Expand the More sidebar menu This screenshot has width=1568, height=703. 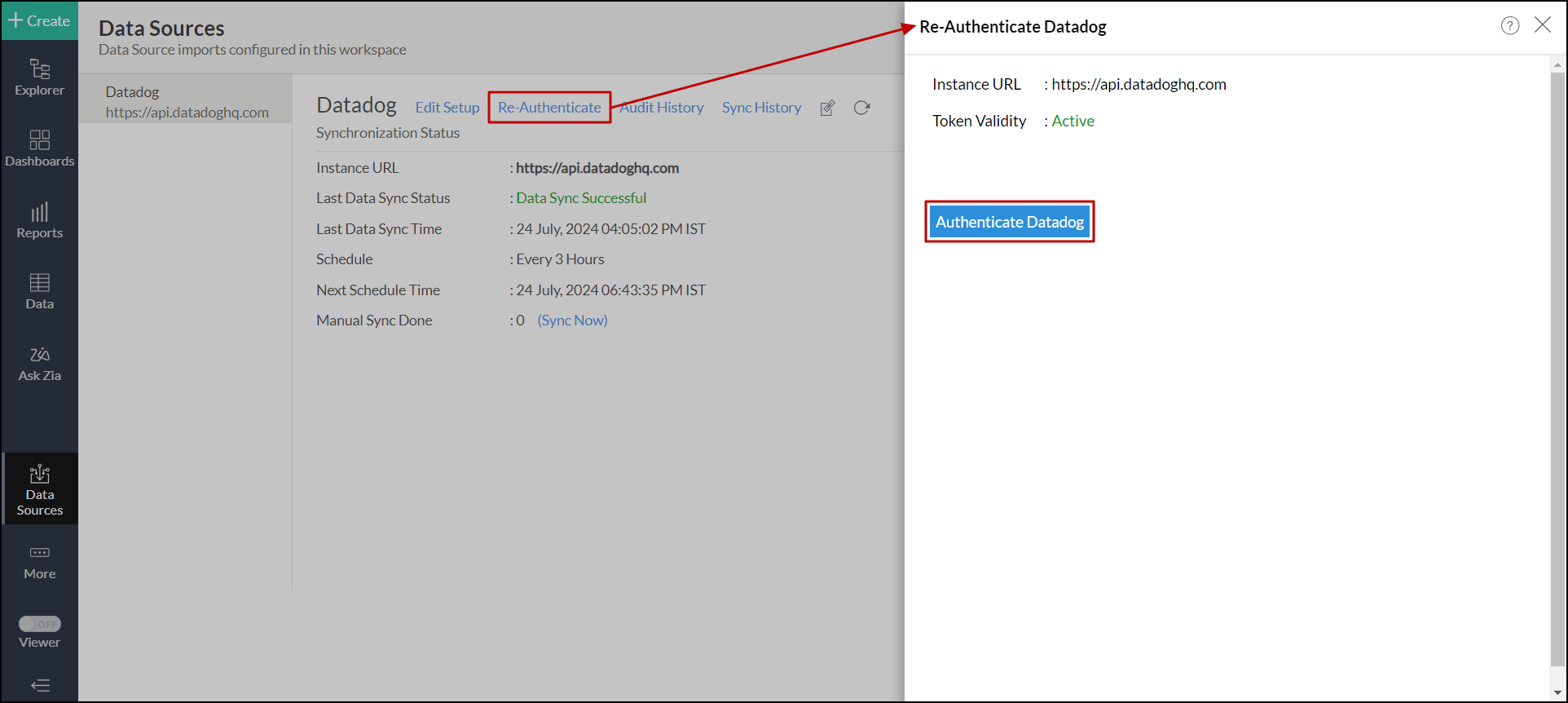tap(39, 562)
